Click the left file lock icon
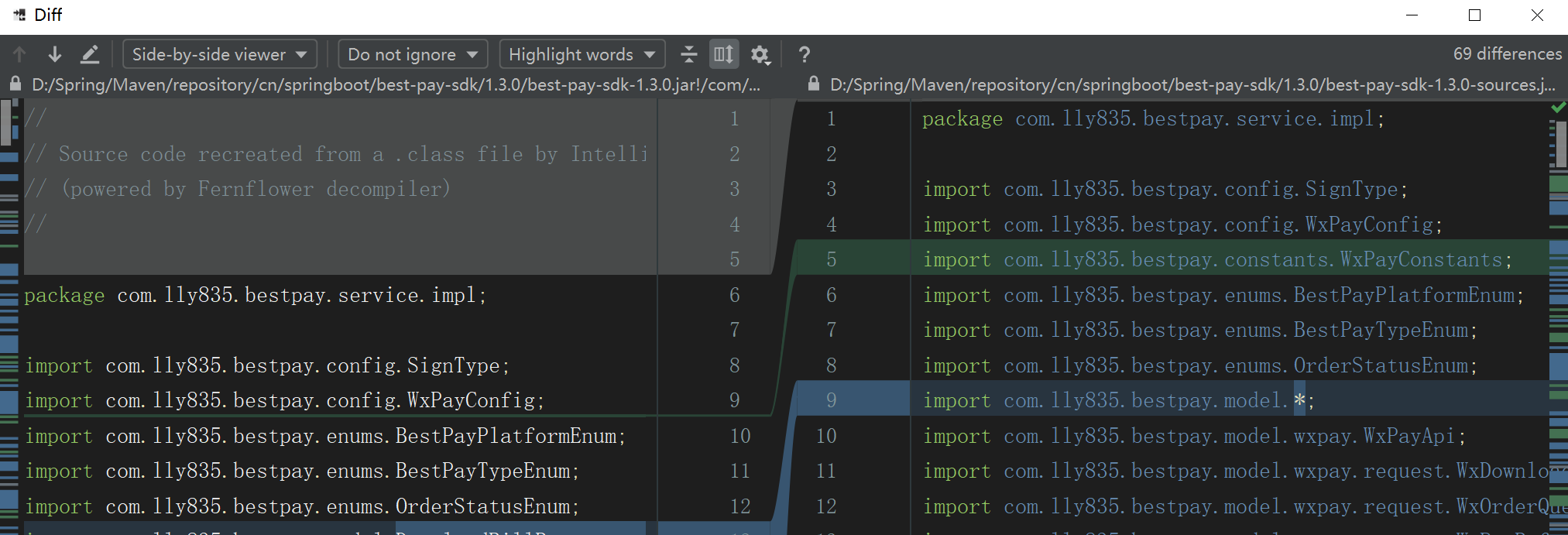 click(x=15, y=84)
